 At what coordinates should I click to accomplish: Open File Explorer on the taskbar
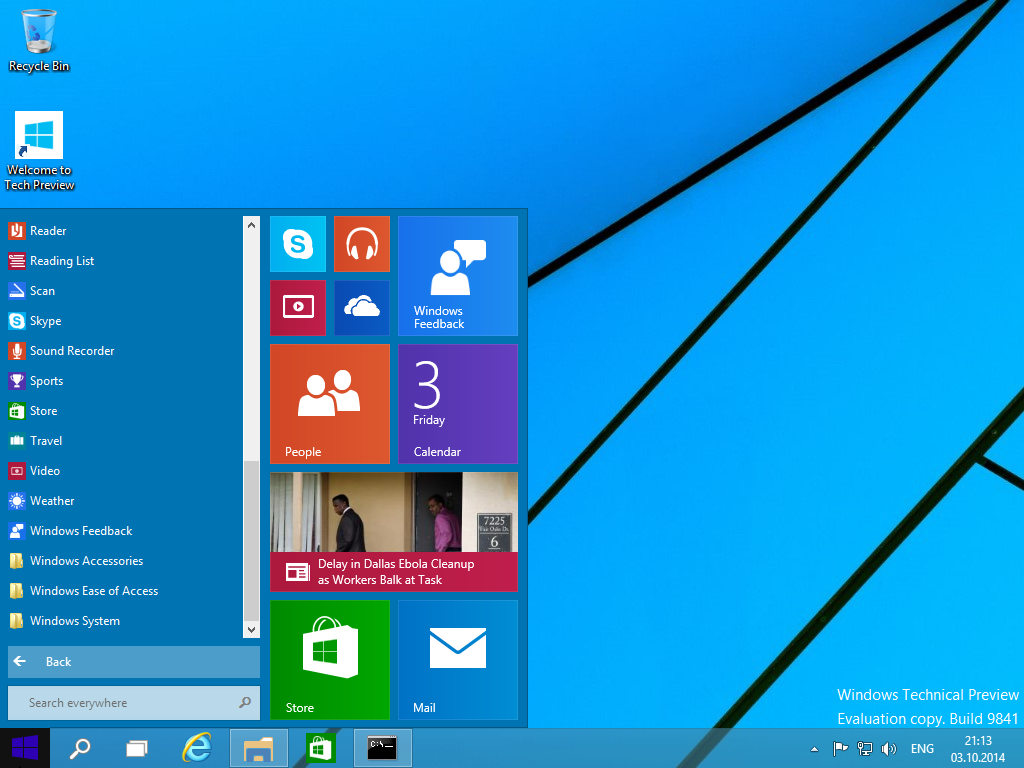click(x=259, y=748)
